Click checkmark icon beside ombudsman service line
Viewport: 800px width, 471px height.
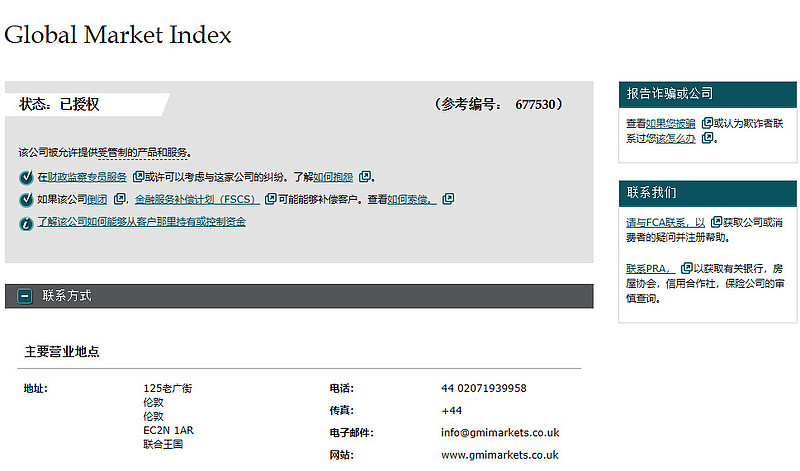coord(26,178)
